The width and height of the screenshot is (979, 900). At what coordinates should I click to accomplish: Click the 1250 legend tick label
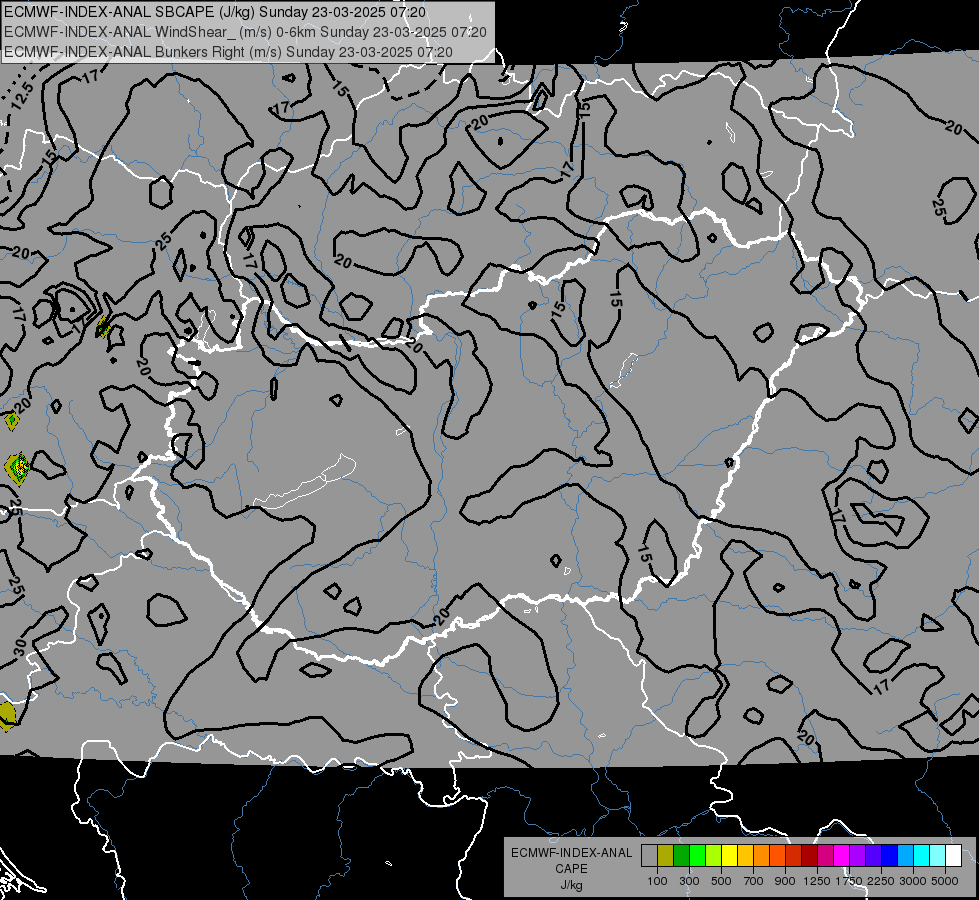click(x=817, y=881)
